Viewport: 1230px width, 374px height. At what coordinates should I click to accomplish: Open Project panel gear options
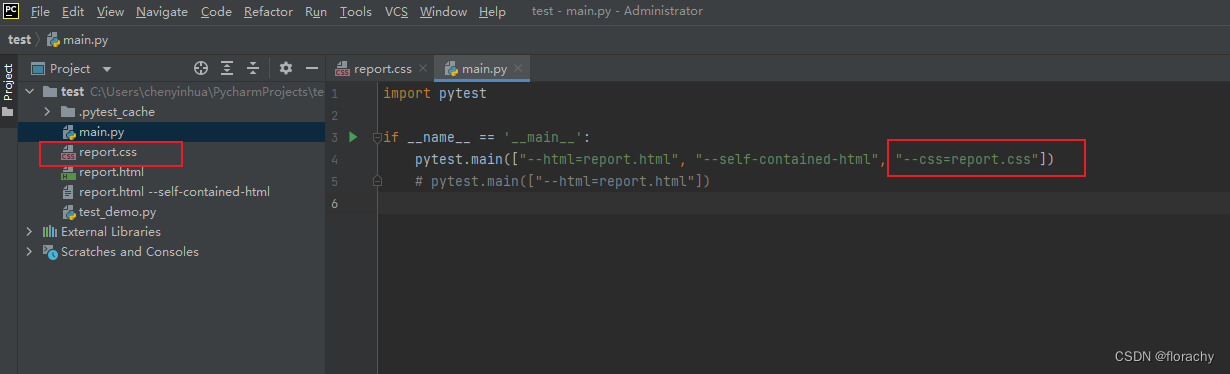[x=286, y=68]
